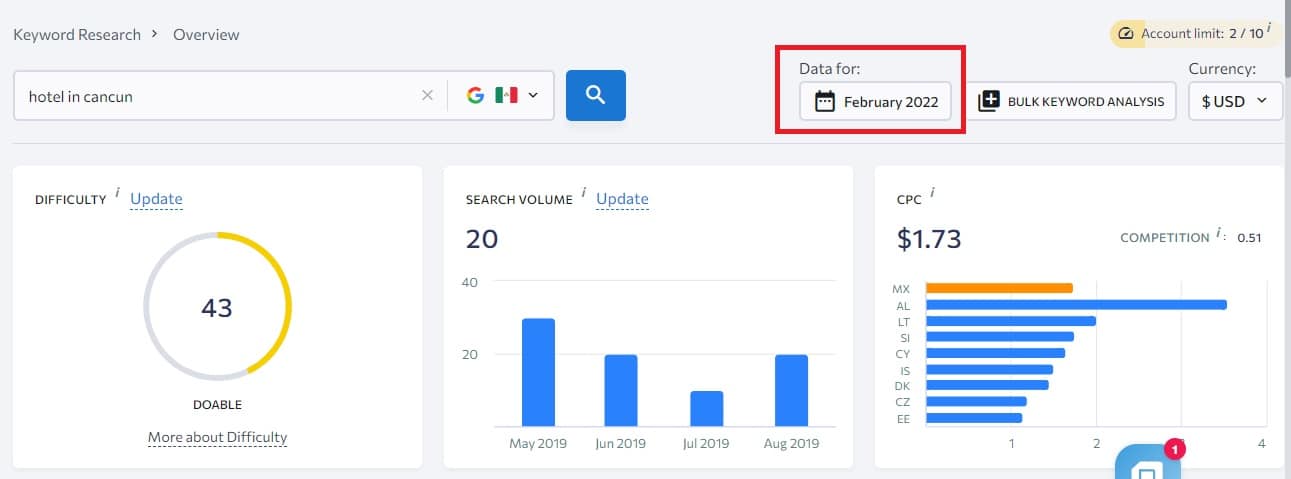The width and height of the screenshot is (1291, 479).
Task: Click Update link next to Difficulty
Action: (x=156, y=198)
